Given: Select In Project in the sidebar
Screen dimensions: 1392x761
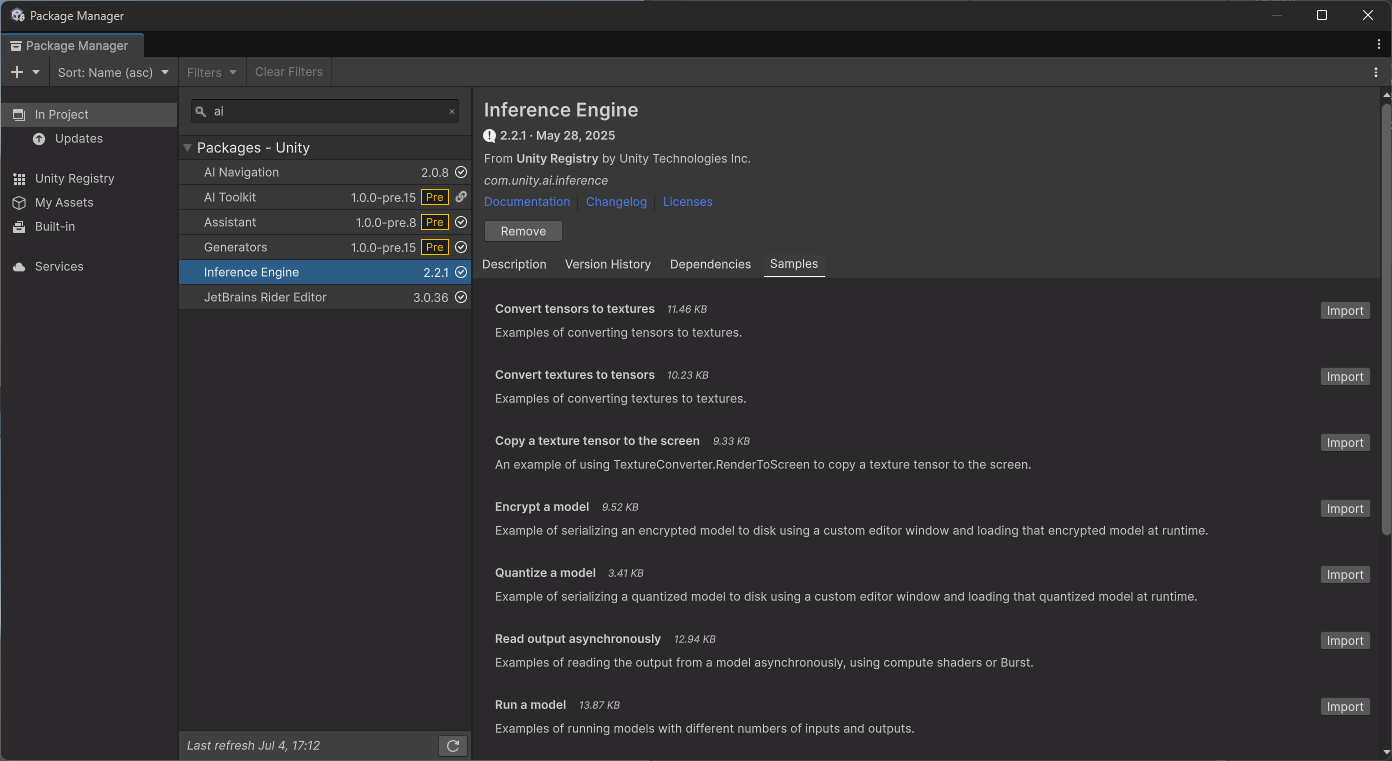Looking at the screenshot, I should click(x=89, y=114).
